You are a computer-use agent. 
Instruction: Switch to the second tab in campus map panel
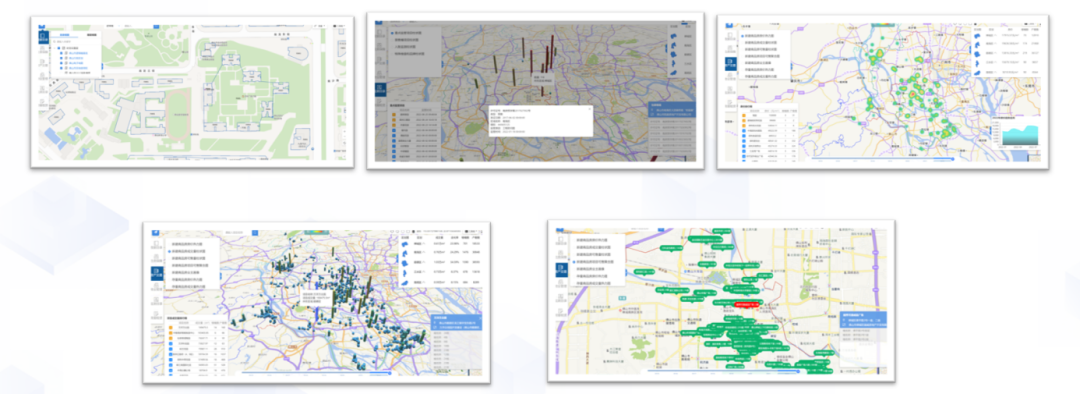point(92,33)
